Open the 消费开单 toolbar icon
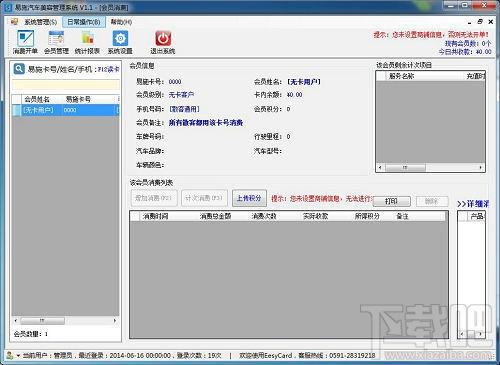The height and width of the screenshot is (365, 500). (x=25, y=42)
